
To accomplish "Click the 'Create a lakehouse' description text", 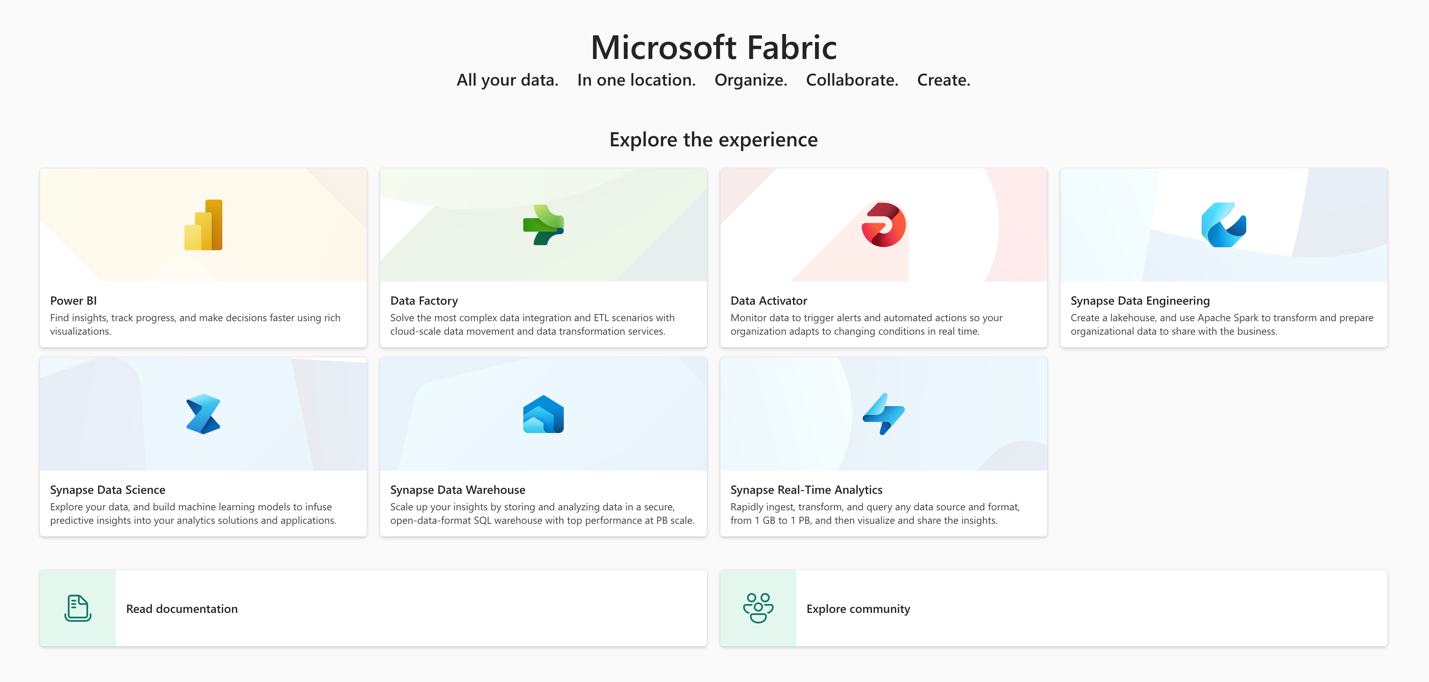I will (1222, 324).
